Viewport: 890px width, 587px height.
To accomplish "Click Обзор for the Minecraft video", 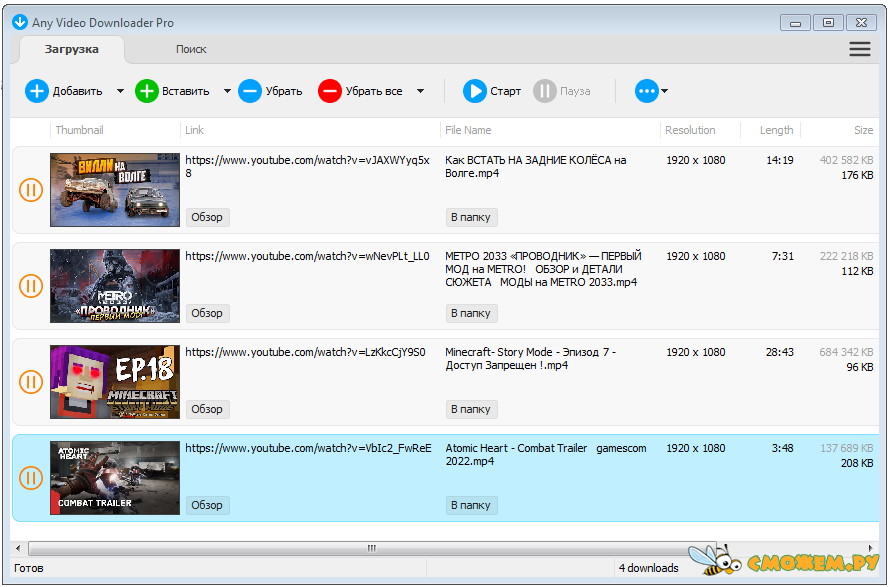I will (x=208, y=409).
